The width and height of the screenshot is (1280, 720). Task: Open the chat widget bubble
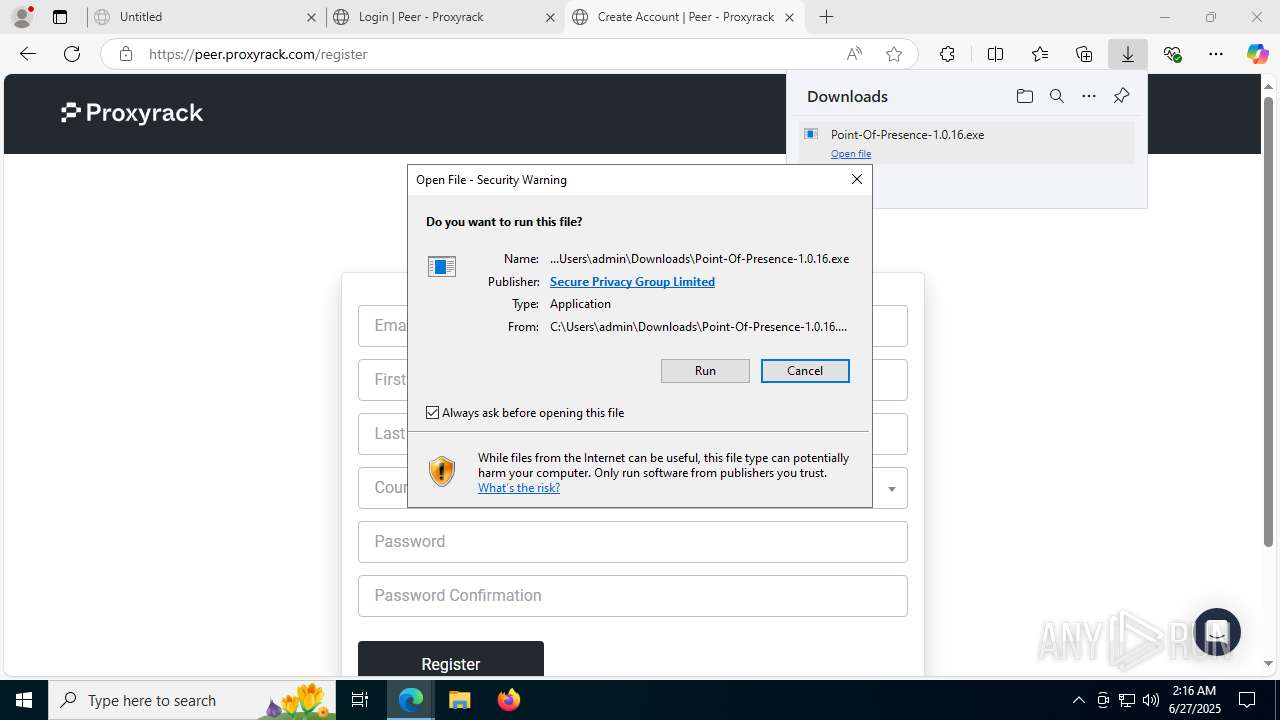point(1217,632)
